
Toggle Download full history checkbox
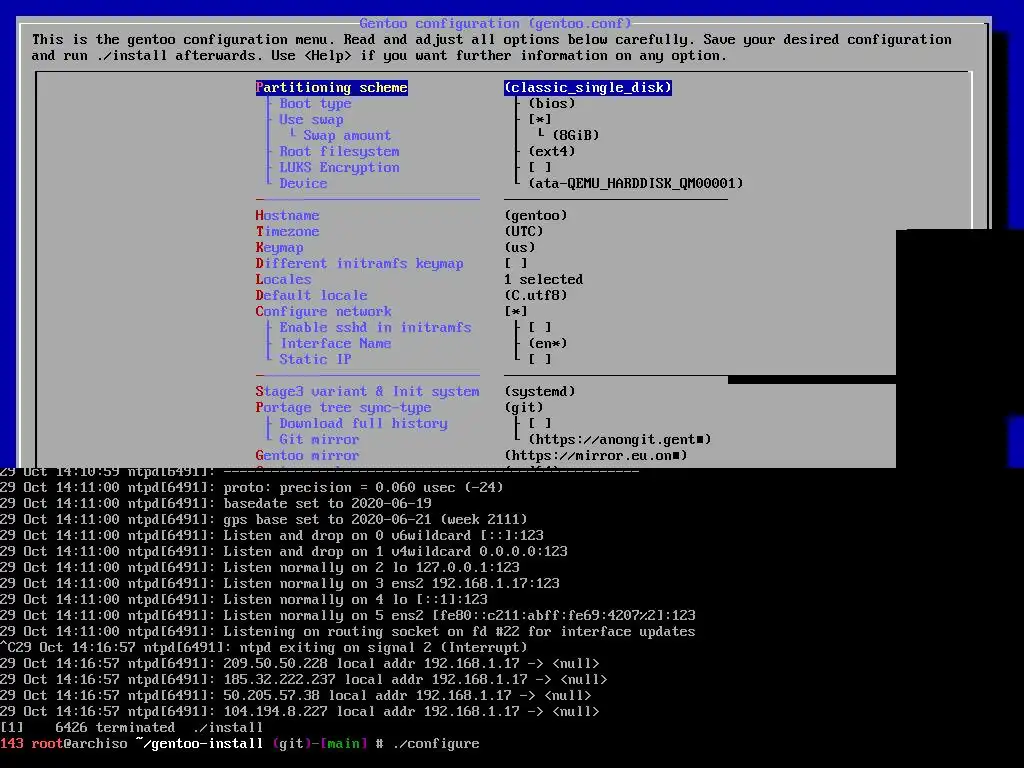click(540, 423)
